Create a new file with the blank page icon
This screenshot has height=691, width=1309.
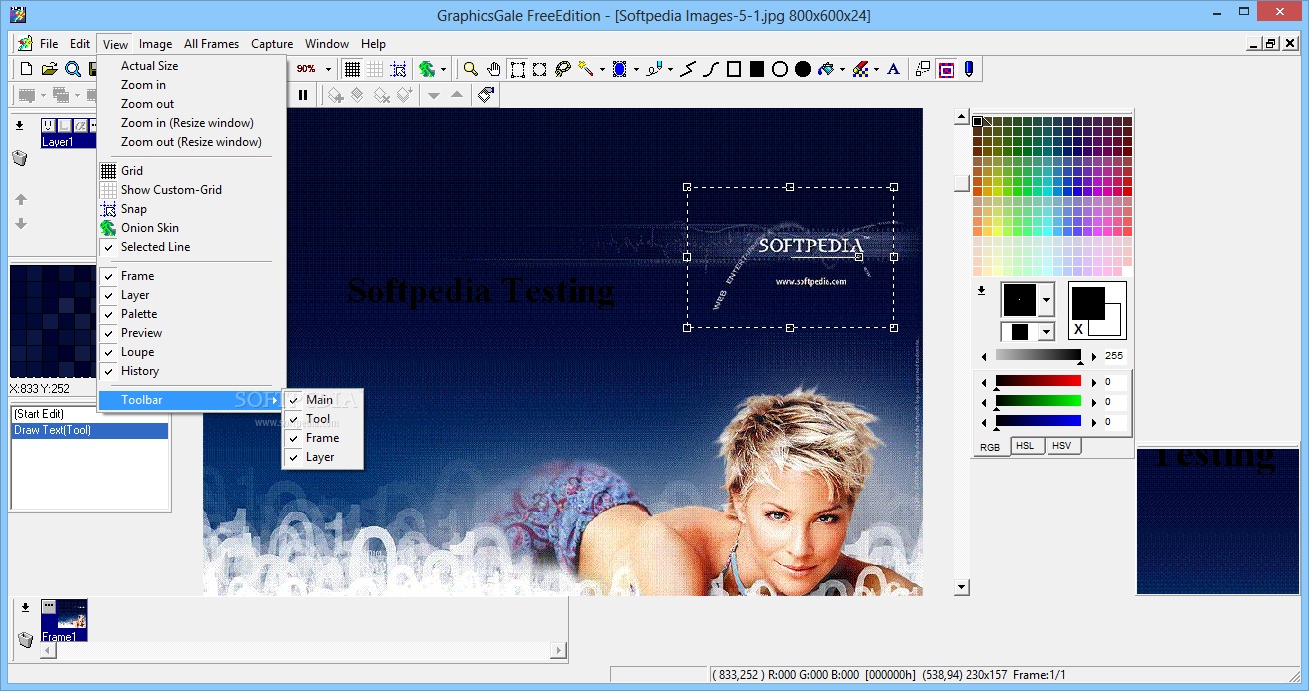(x=27, y=69)
